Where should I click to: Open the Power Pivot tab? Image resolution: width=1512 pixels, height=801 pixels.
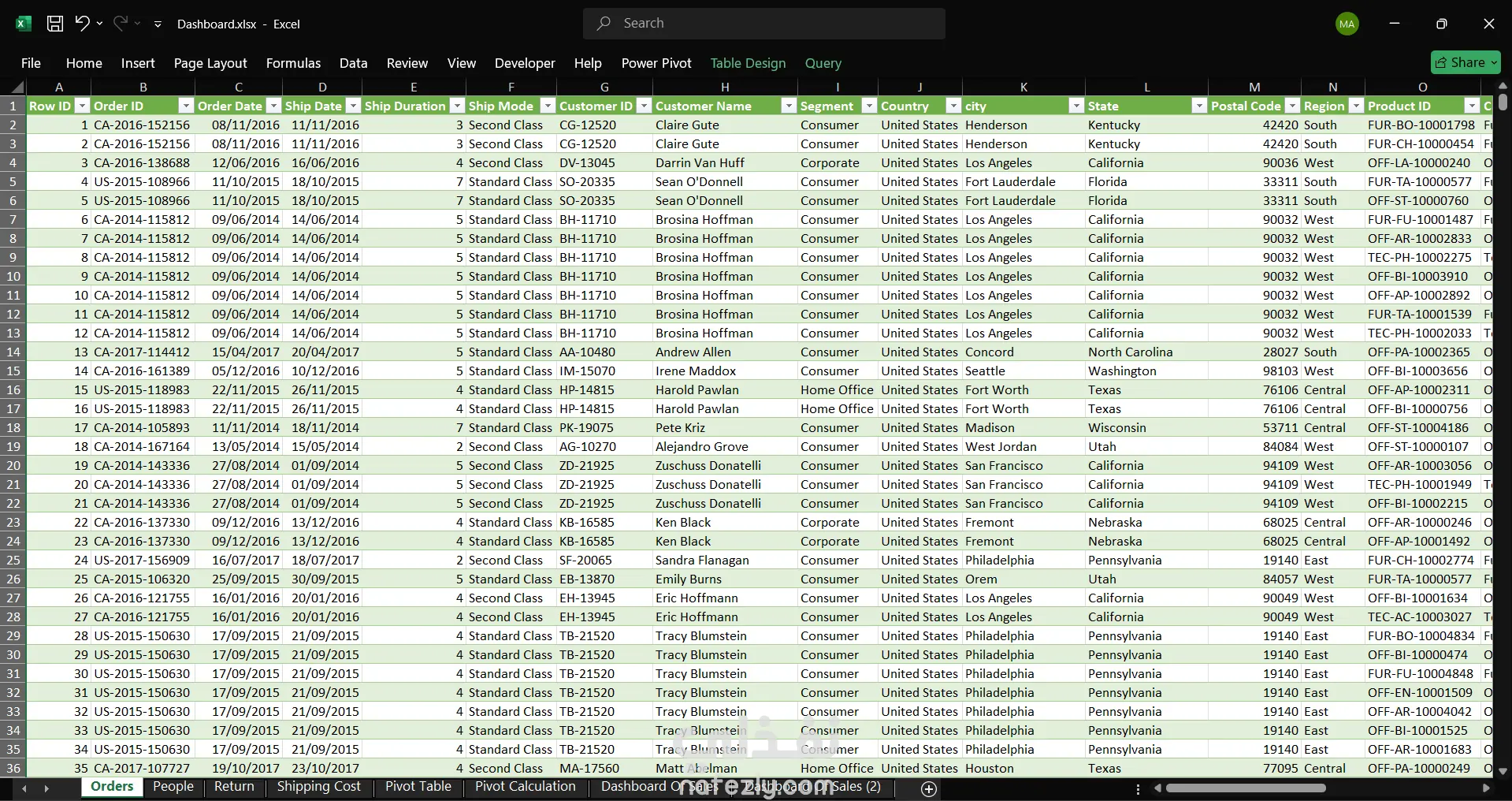coord(656,63)
